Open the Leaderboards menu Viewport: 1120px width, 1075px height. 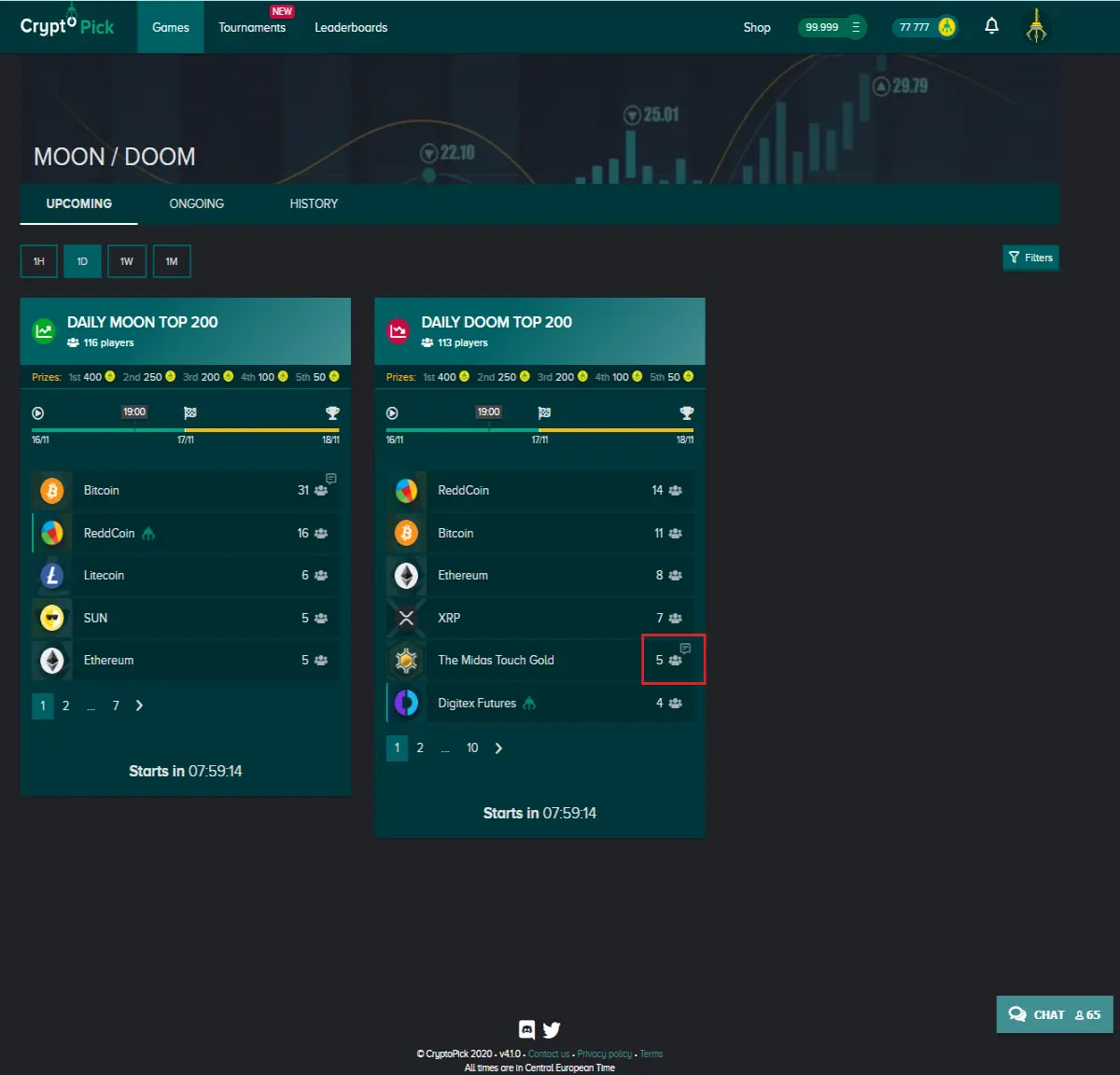tap(351, 27)
